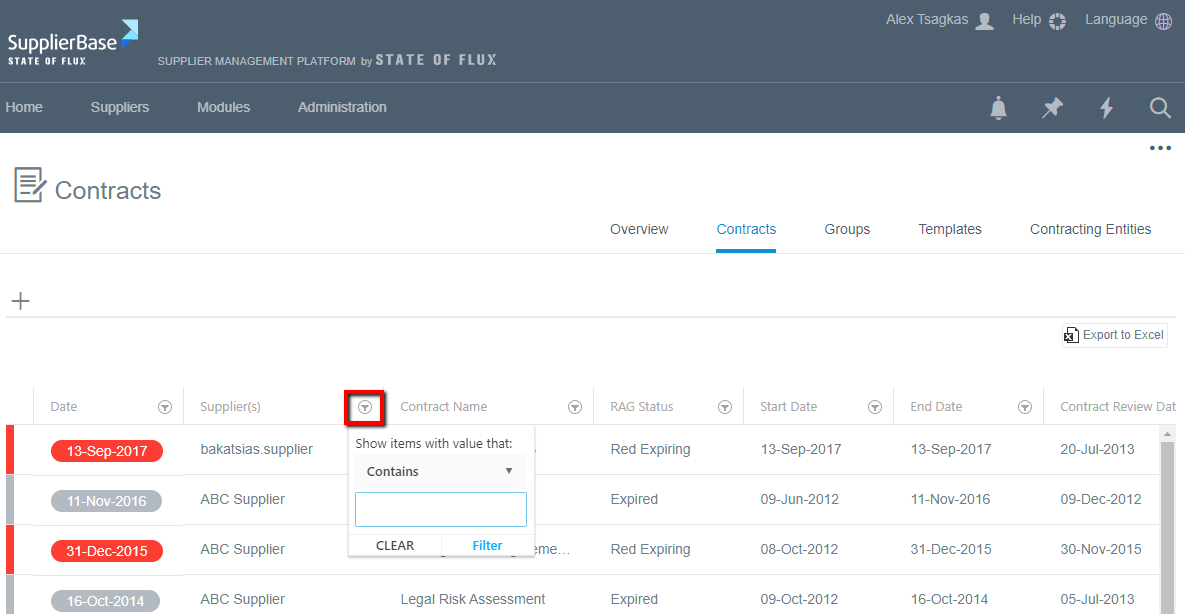Open the three-dot more options menu
Screen dimensions: 1185x614
pyautogui.click(x=1159, y=149)
